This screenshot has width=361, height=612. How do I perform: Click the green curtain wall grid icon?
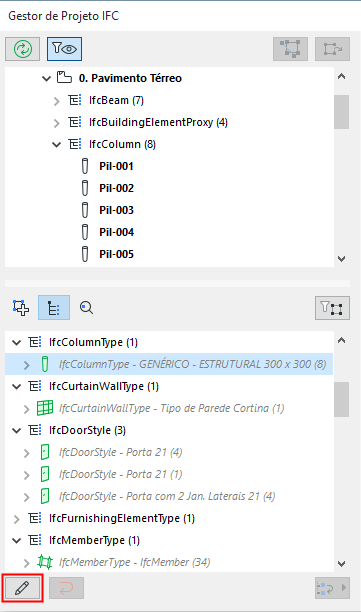45,408
